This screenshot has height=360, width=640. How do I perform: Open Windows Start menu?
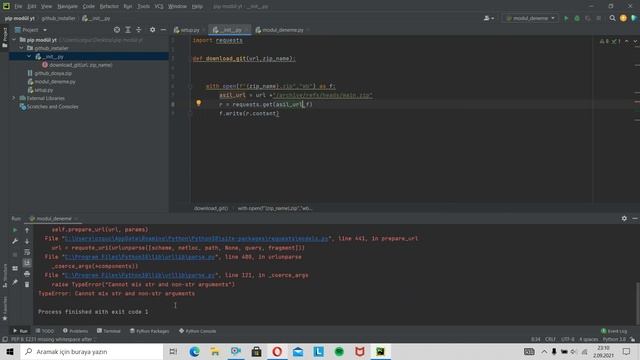(10, 351)
